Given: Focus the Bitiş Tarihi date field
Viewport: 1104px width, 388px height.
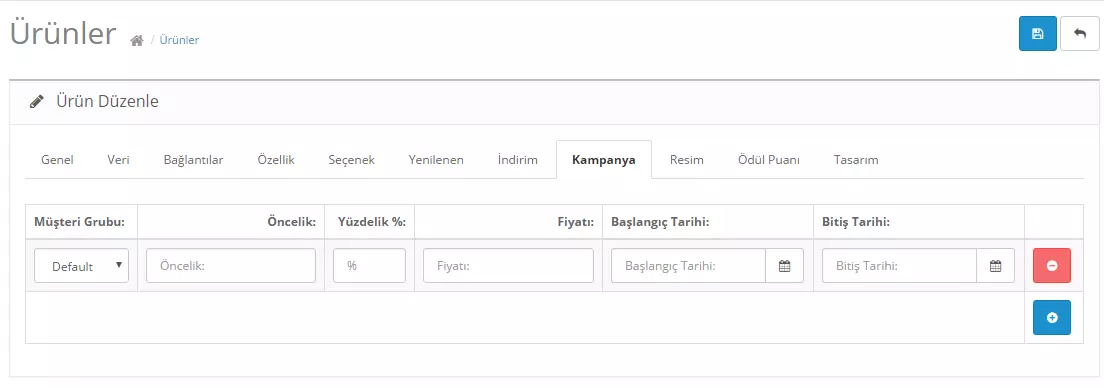Looking at the screenshot, I should pos(899,266).
